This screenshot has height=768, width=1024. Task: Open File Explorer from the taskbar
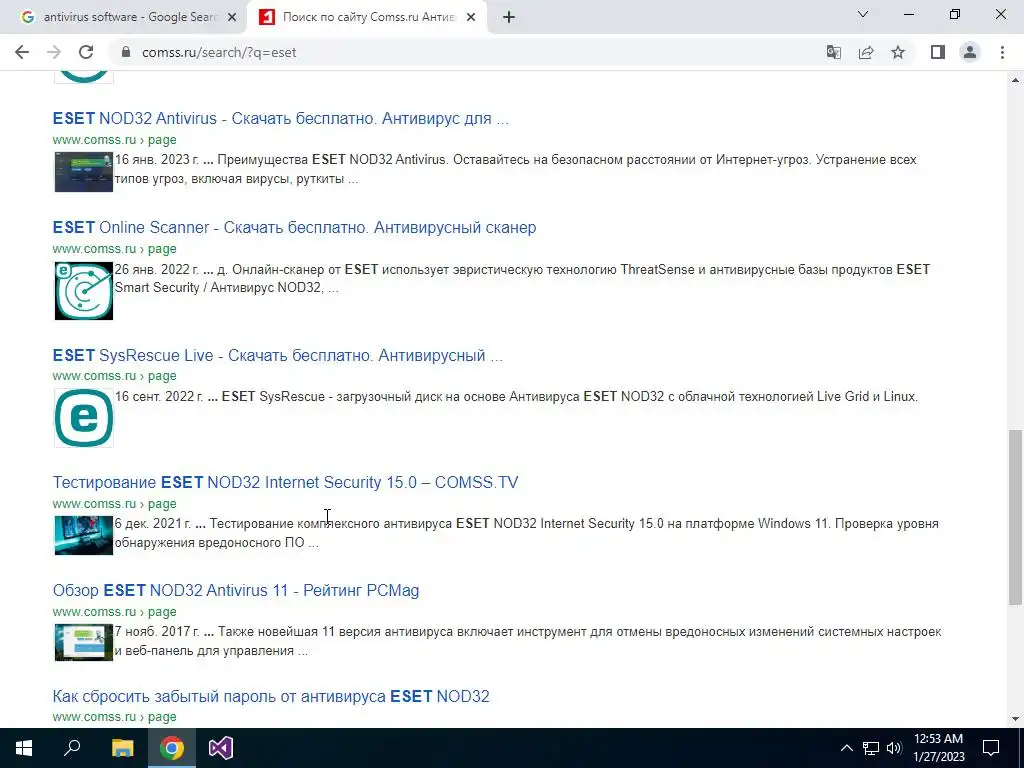click(122, 748)
